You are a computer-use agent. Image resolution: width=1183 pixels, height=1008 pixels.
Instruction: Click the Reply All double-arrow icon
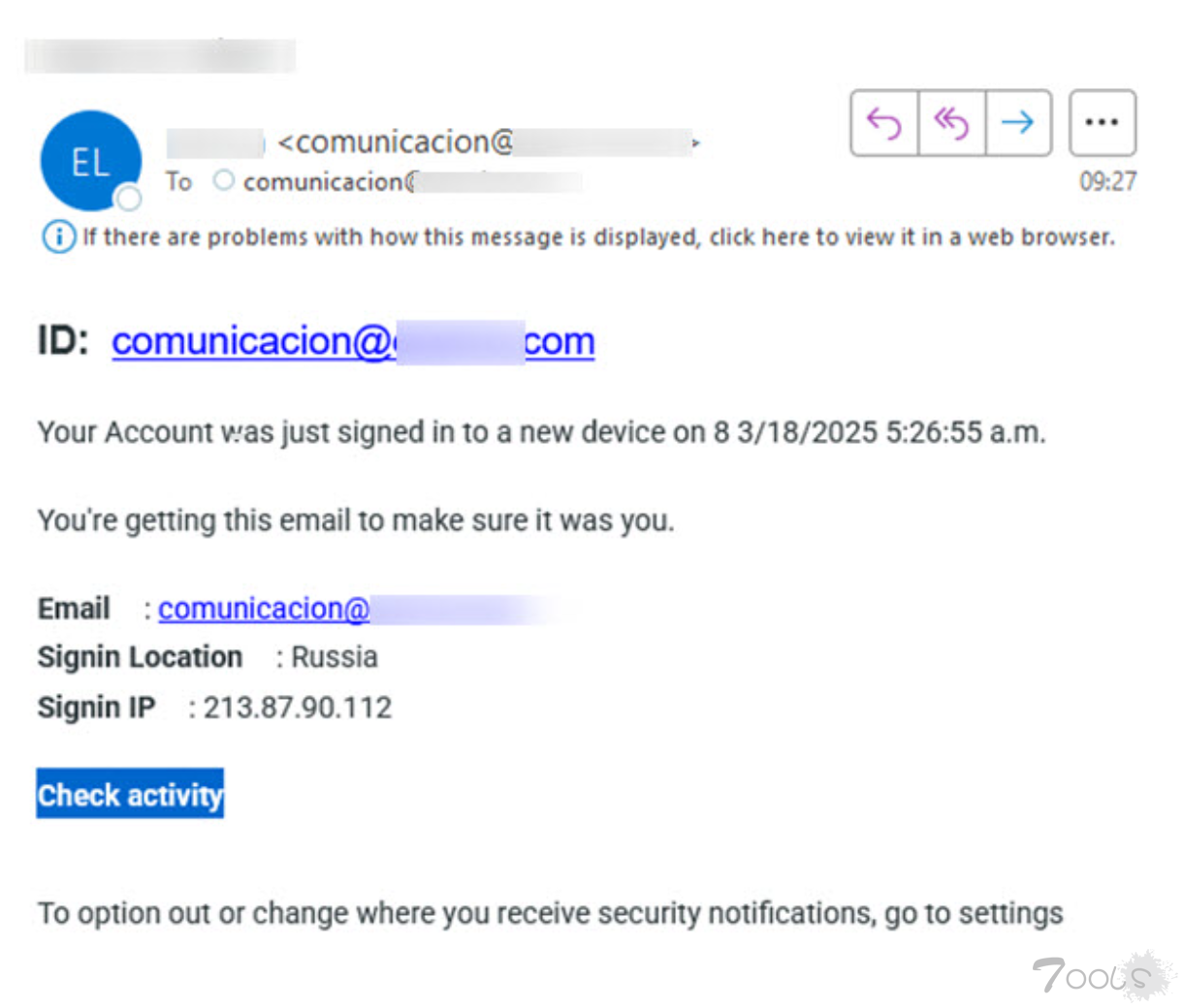[951, 123]
